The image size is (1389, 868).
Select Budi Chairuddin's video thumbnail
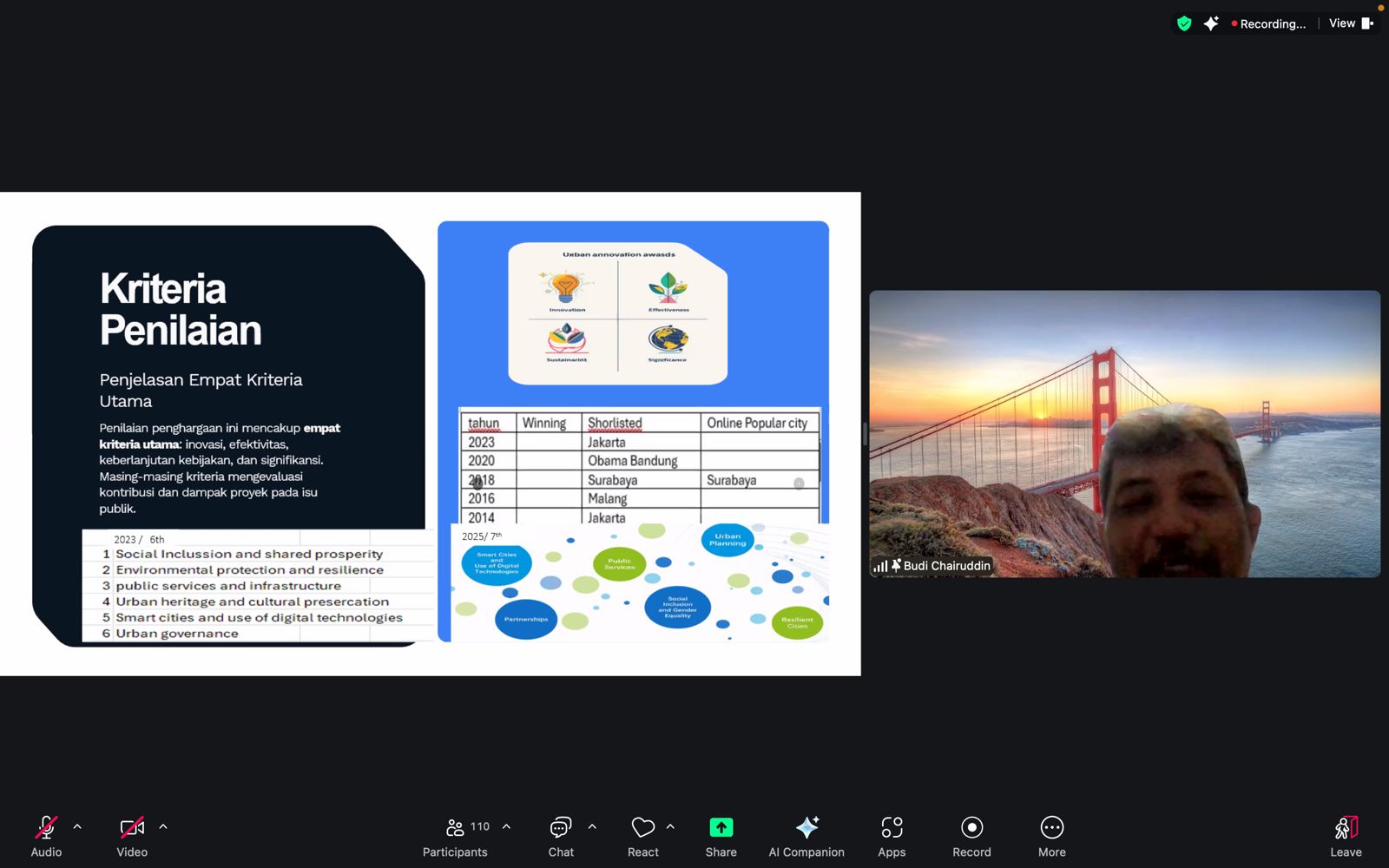click(1124, 434)
